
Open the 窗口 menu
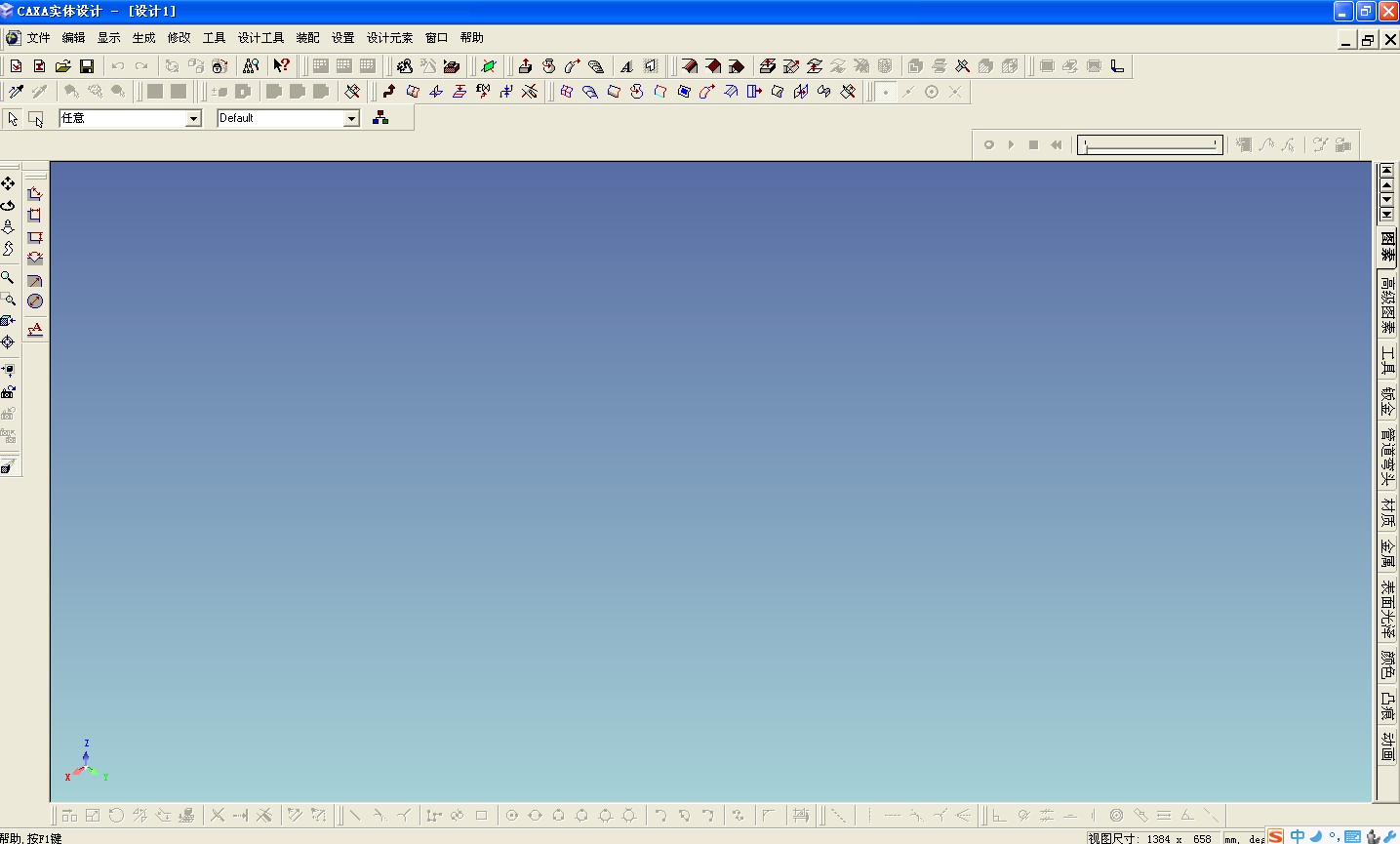click(436, 38)
